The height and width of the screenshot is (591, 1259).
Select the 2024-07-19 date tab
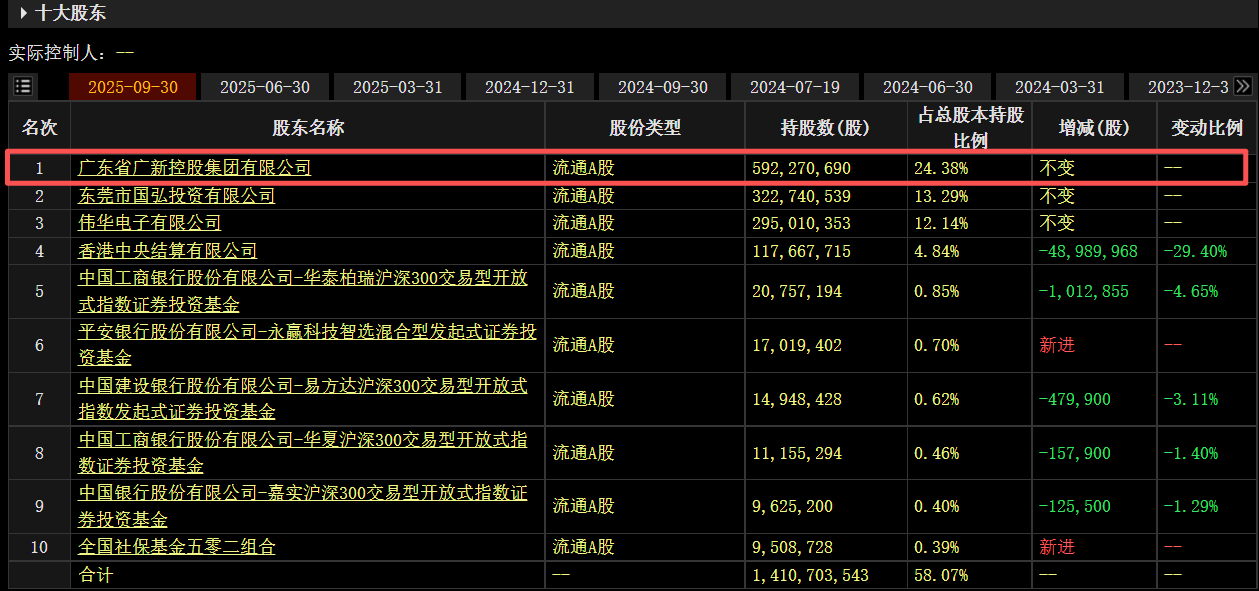coord(795,87)
